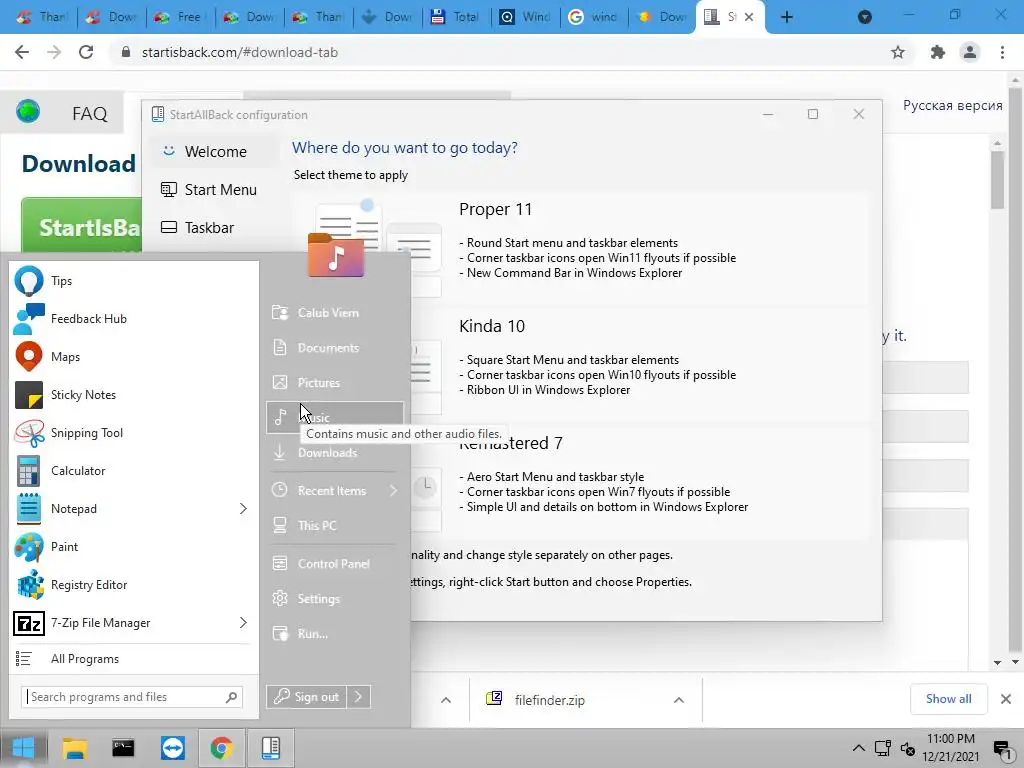Apply the Proper 11 theme
The height and width of the screenshot is (768, 1024).
pyautogui.click(x=581, y=247)
